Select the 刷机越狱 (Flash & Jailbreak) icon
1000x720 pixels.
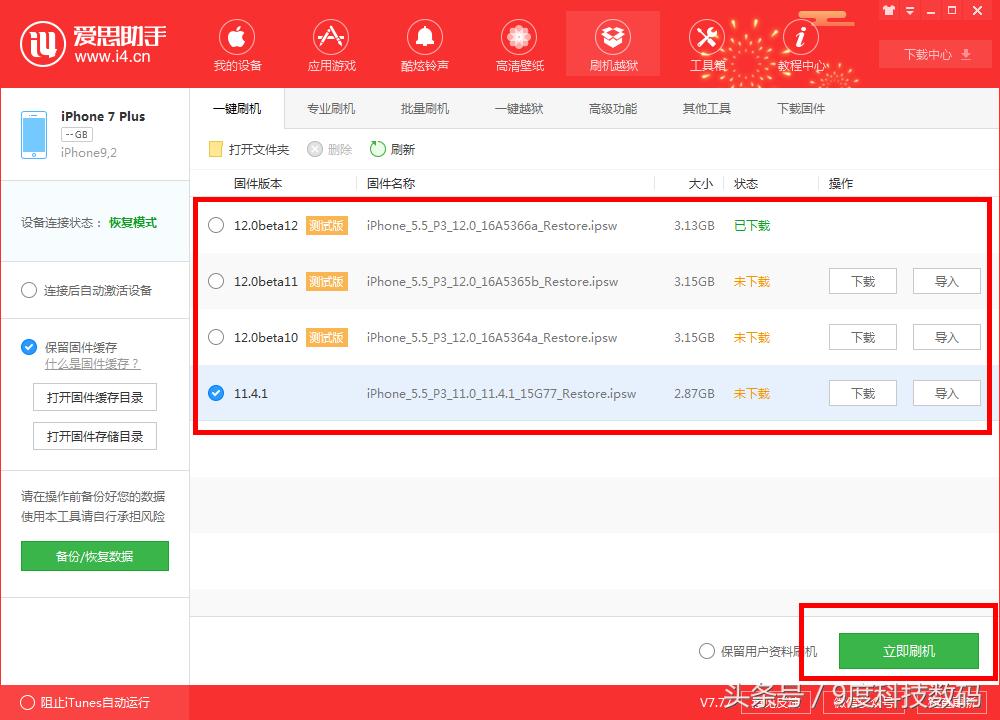[x=612, y=45]
